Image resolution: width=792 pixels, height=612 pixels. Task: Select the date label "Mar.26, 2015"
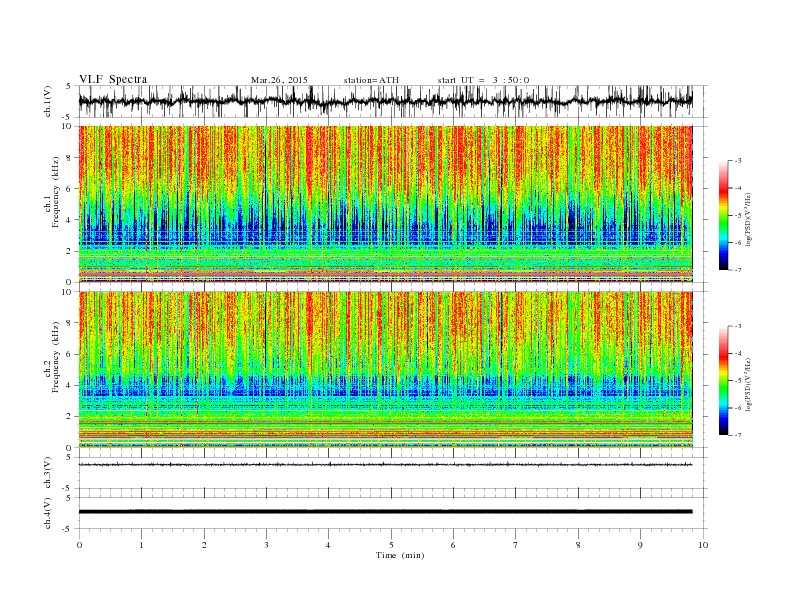279,80
